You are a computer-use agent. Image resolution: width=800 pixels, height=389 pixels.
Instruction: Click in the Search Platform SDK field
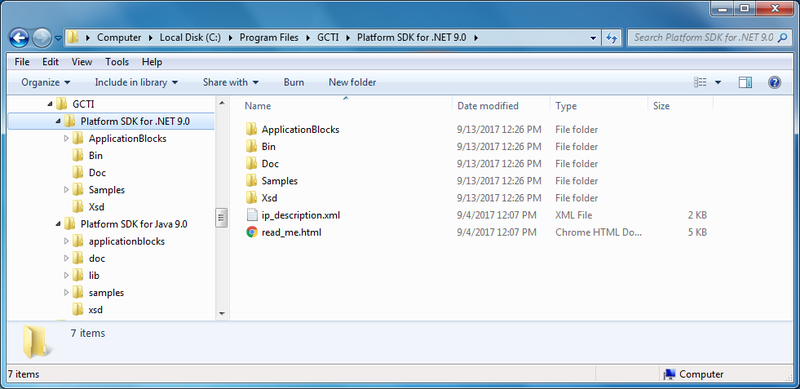[703, 38]
